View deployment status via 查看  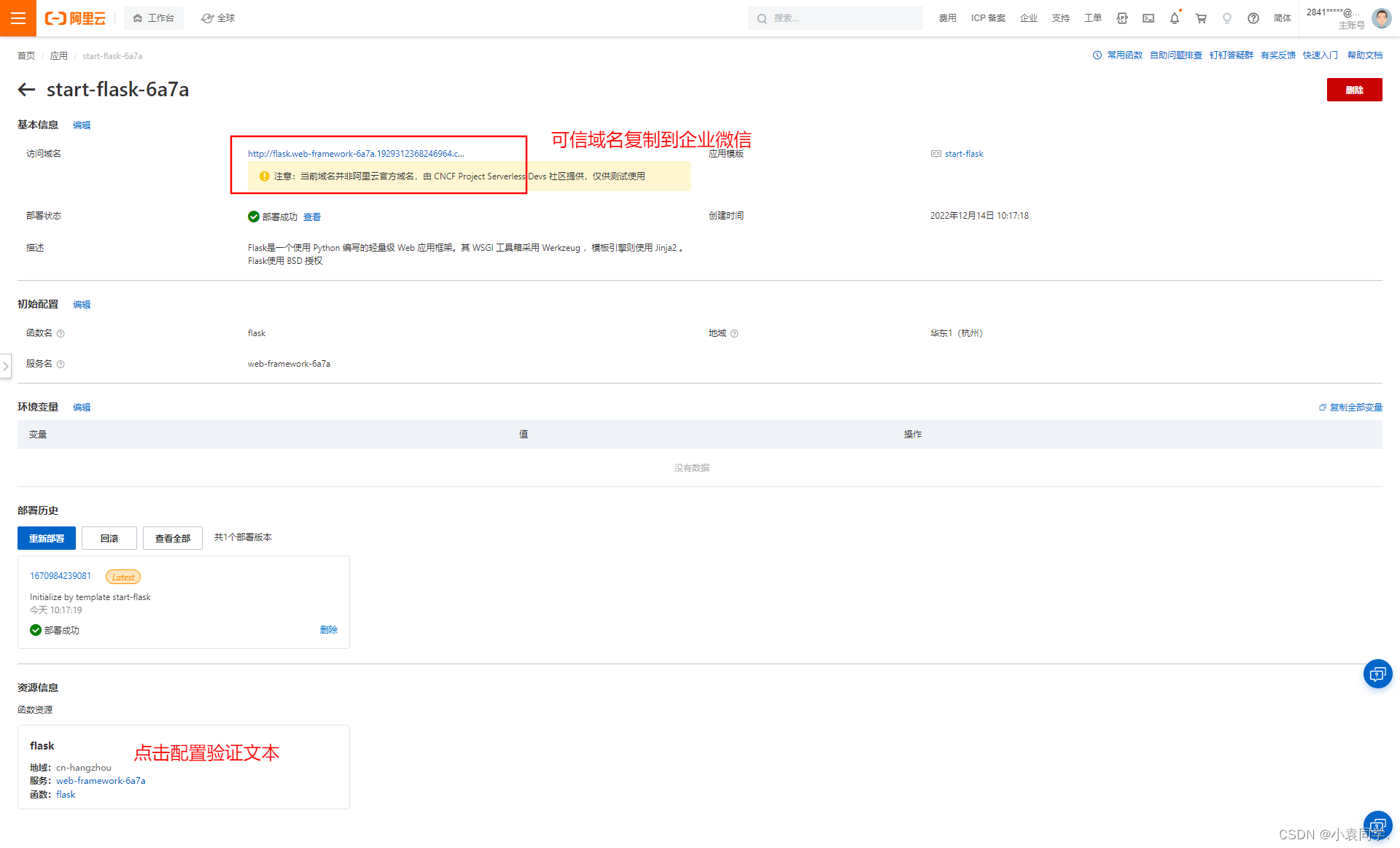point(312,217)
